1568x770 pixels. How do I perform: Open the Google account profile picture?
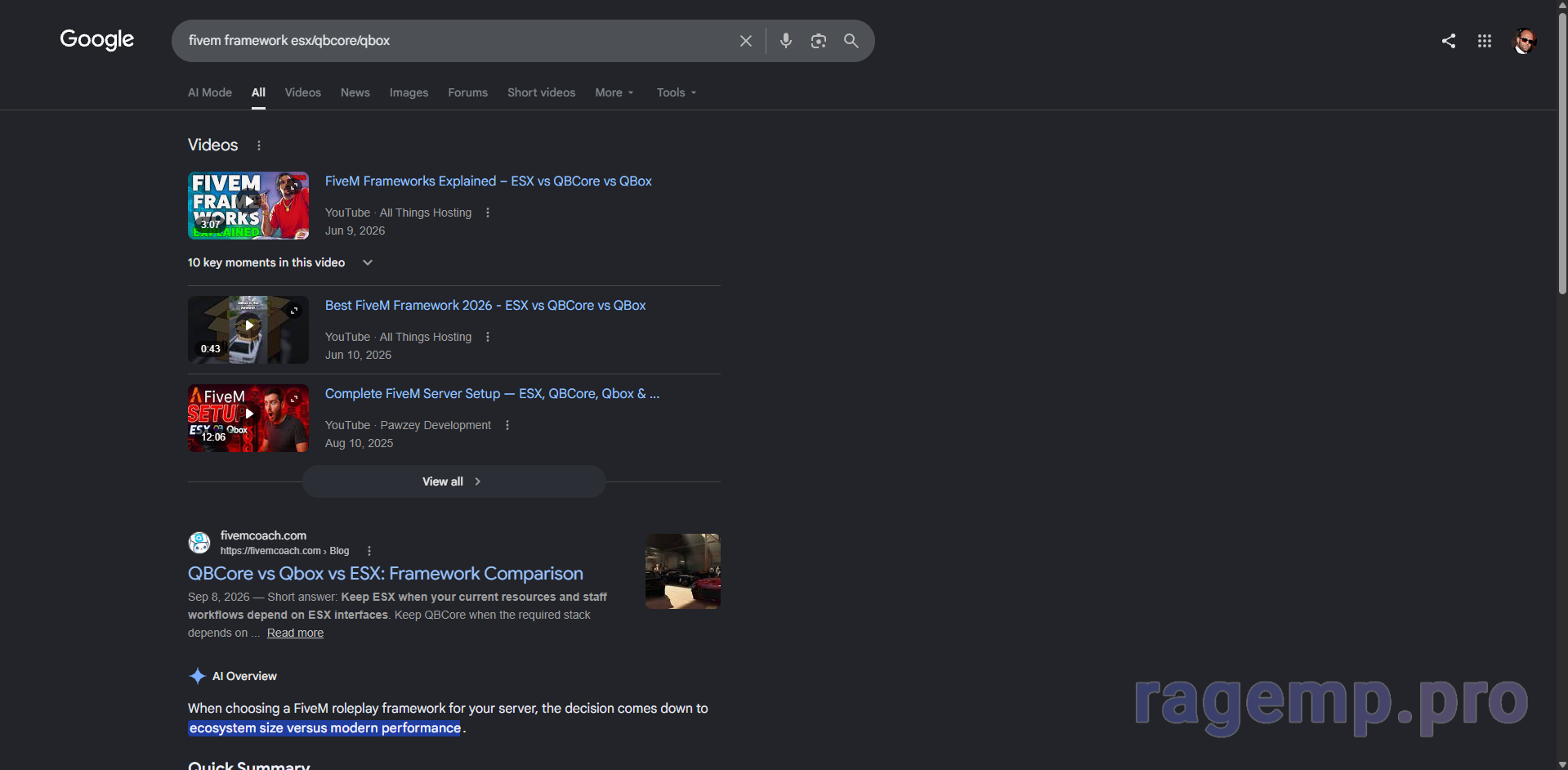(1525, 41)
